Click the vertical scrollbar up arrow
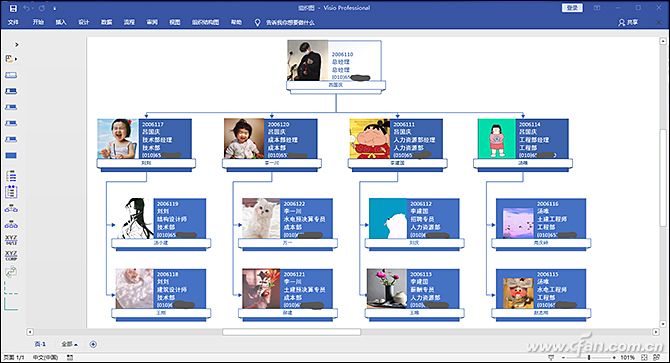This screenshot has width=670, height=363. pyautogui.click(x=663, y=41)
